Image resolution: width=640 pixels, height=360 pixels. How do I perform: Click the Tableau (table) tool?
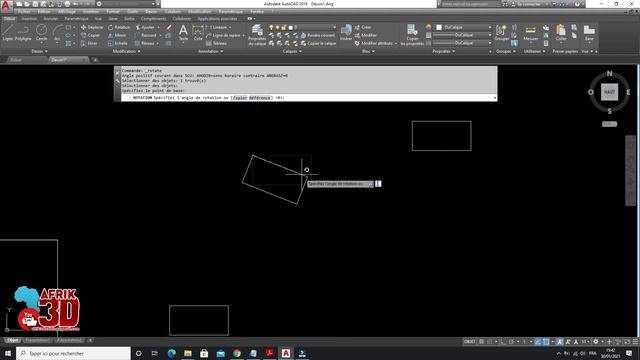click(216, 43)
